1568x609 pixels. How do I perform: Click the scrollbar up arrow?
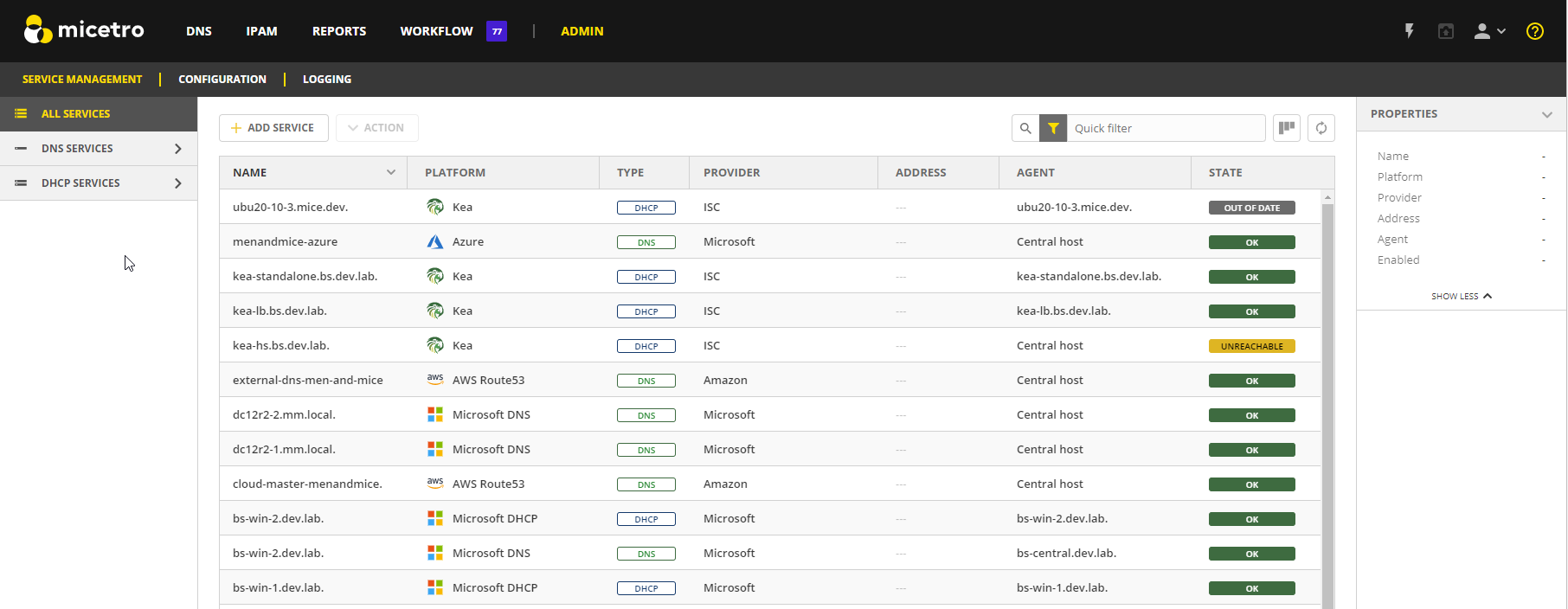coord(1327,197)
